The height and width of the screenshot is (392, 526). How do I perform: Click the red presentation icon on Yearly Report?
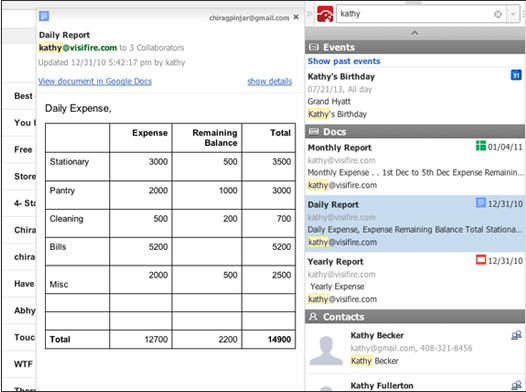481,260
